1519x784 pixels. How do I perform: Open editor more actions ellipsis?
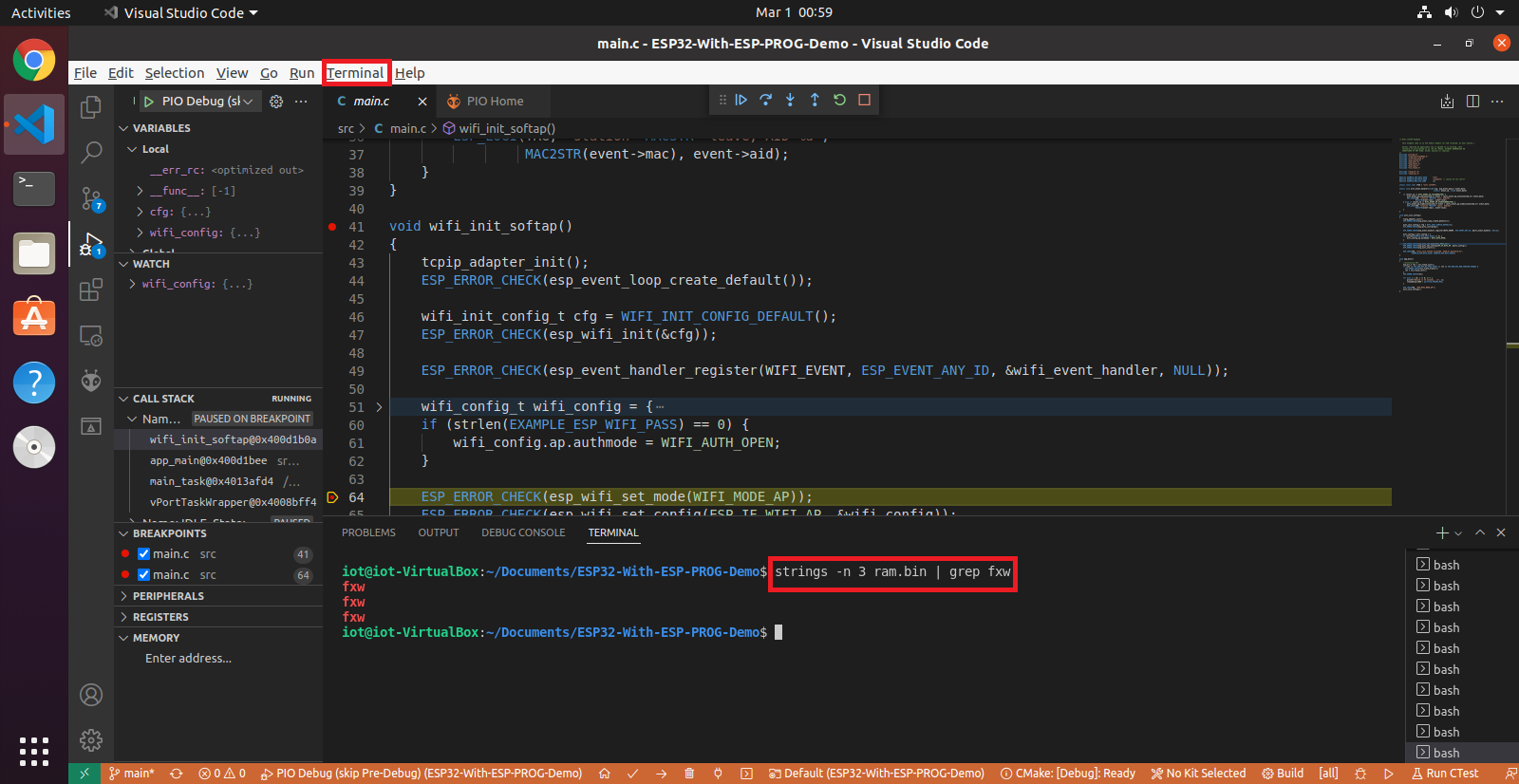click(1497, 102)
